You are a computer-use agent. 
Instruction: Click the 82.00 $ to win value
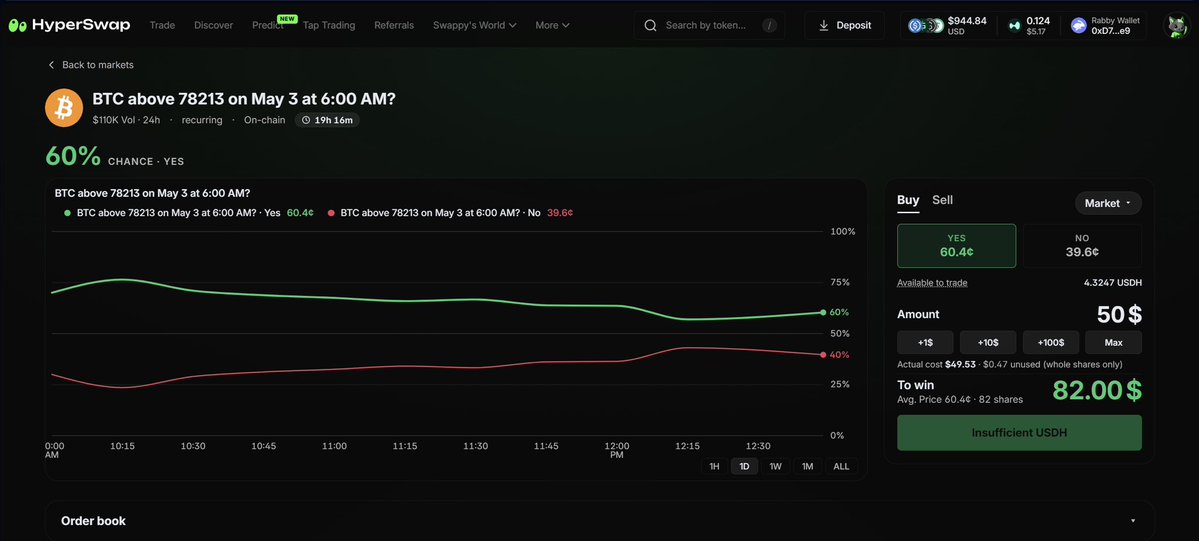point(1097,390)
